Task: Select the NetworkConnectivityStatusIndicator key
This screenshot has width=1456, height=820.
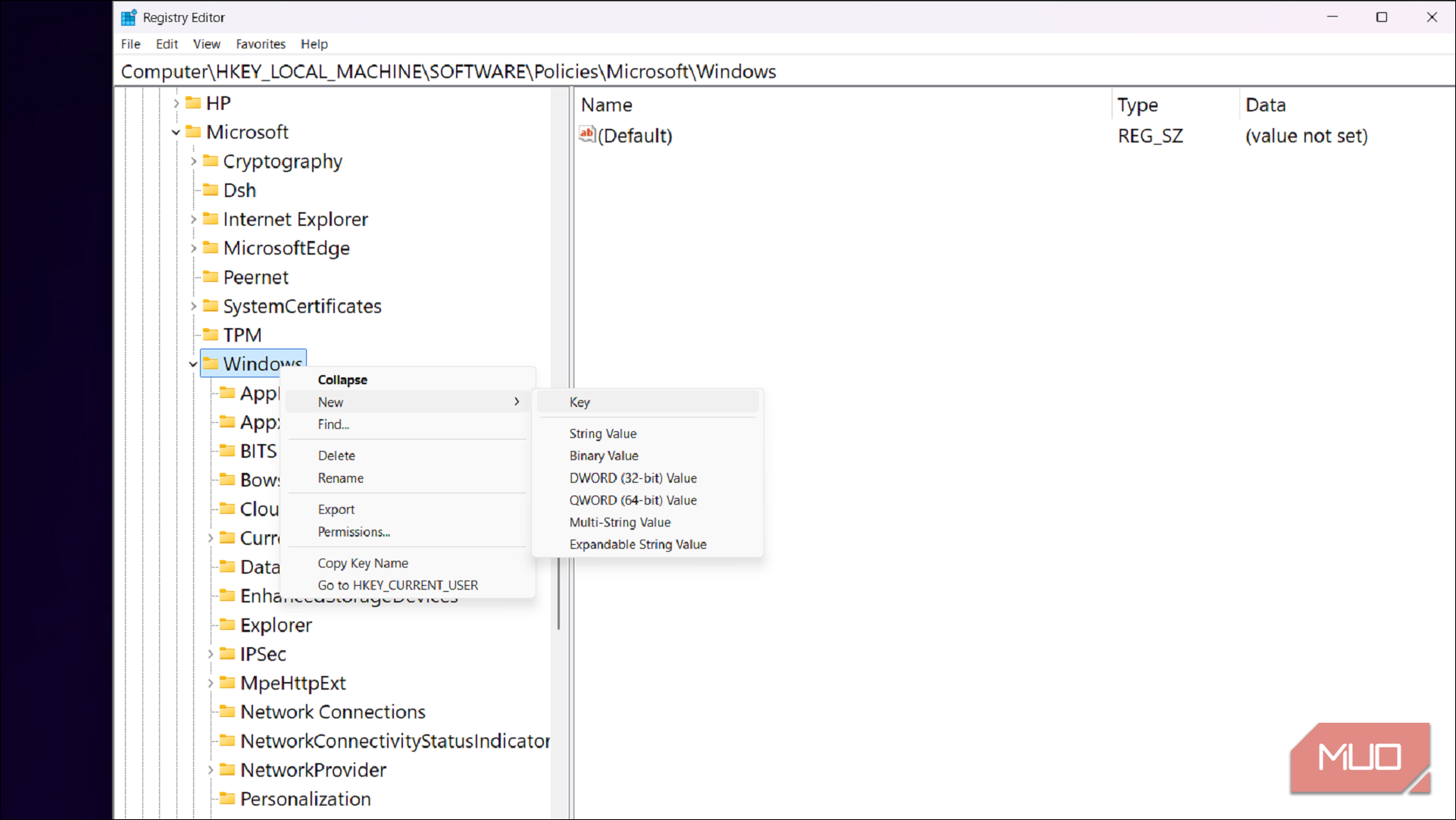Action: [394, 740]
